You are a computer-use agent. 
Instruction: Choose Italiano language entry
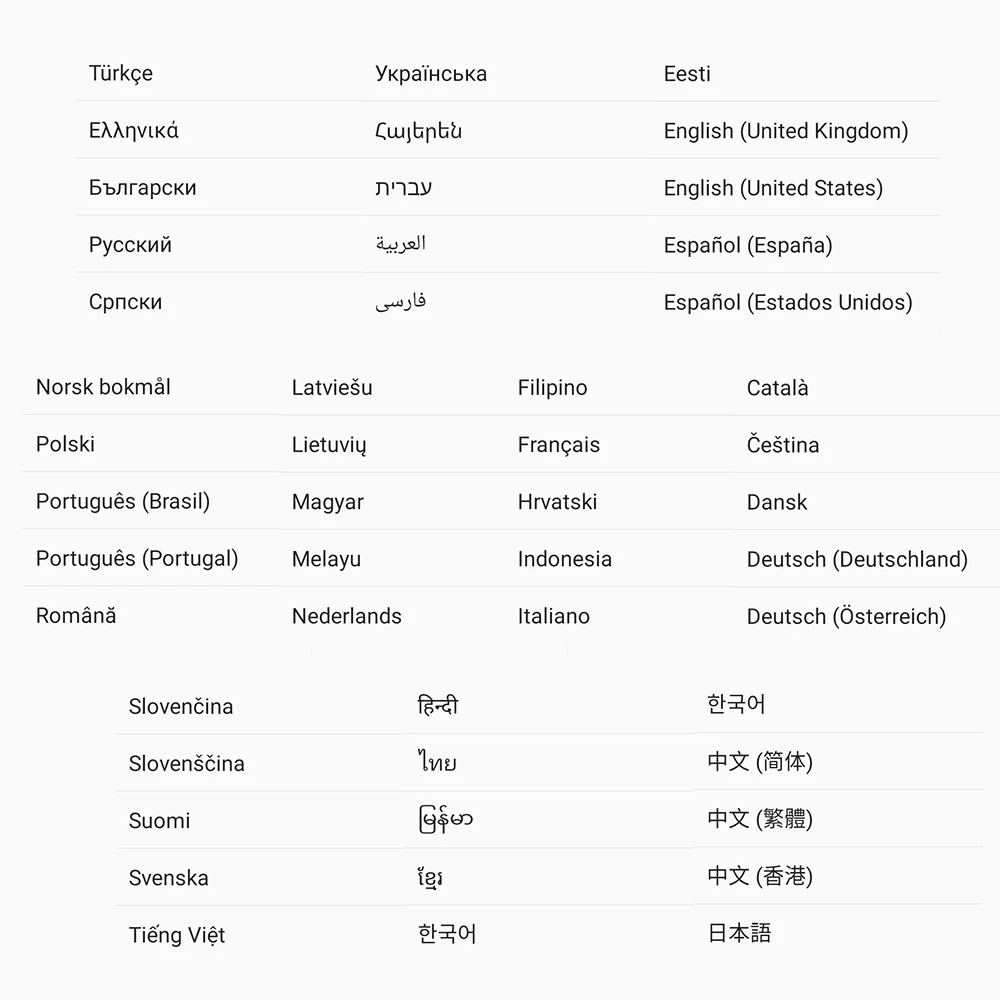tap(554, 616)
